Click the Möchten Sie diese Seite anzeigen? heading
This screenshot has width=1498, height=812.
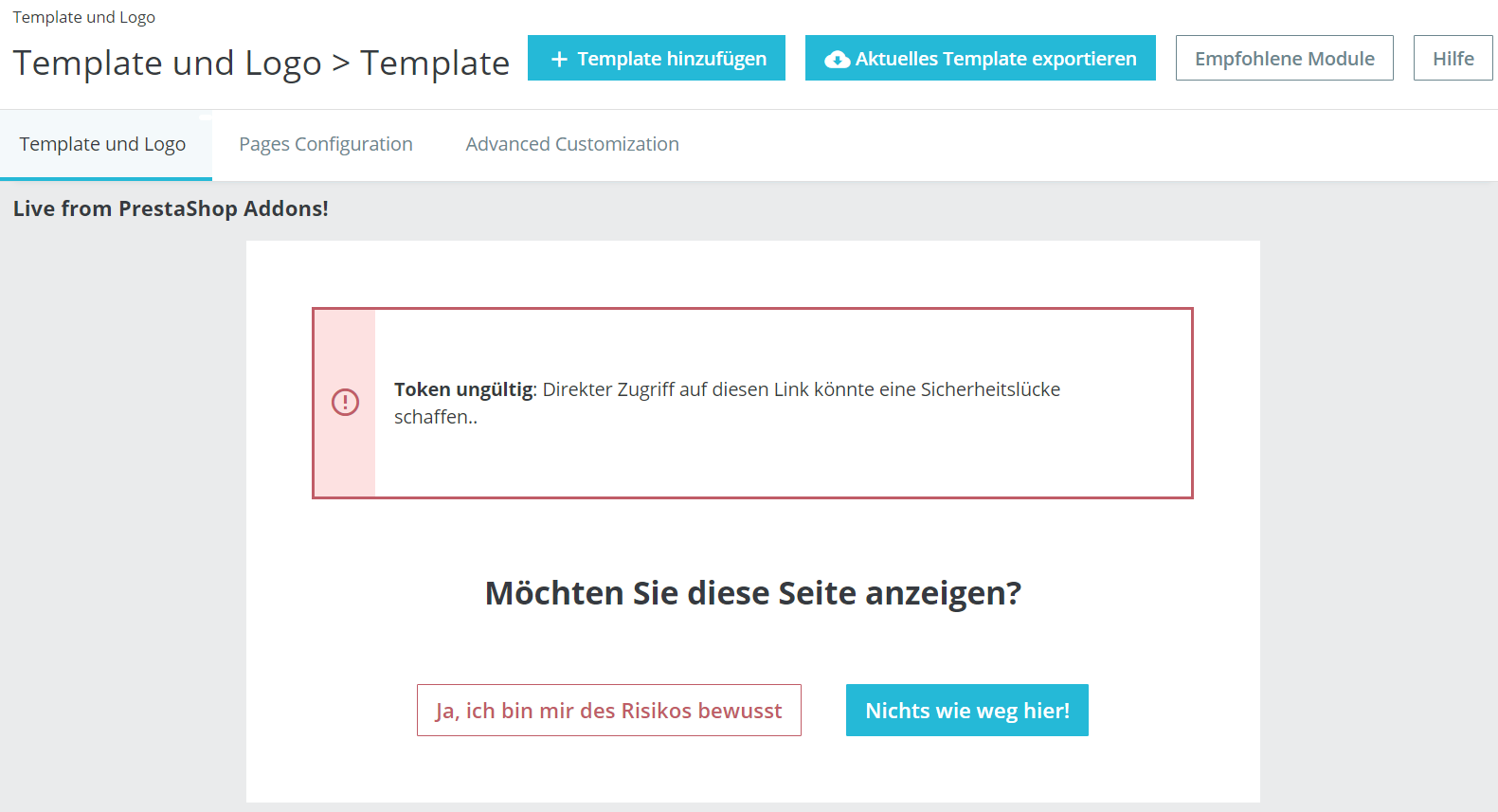[x=753, y=593]
